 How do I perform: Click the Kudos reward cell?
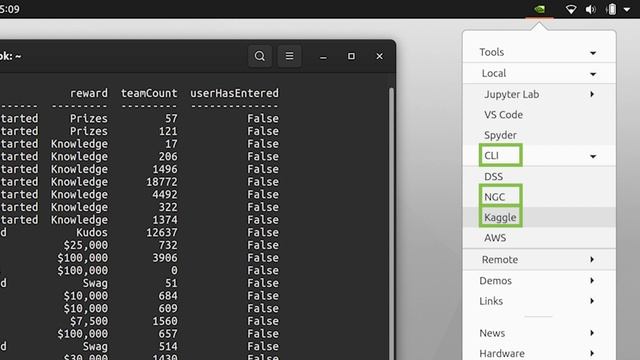(92, 232)
